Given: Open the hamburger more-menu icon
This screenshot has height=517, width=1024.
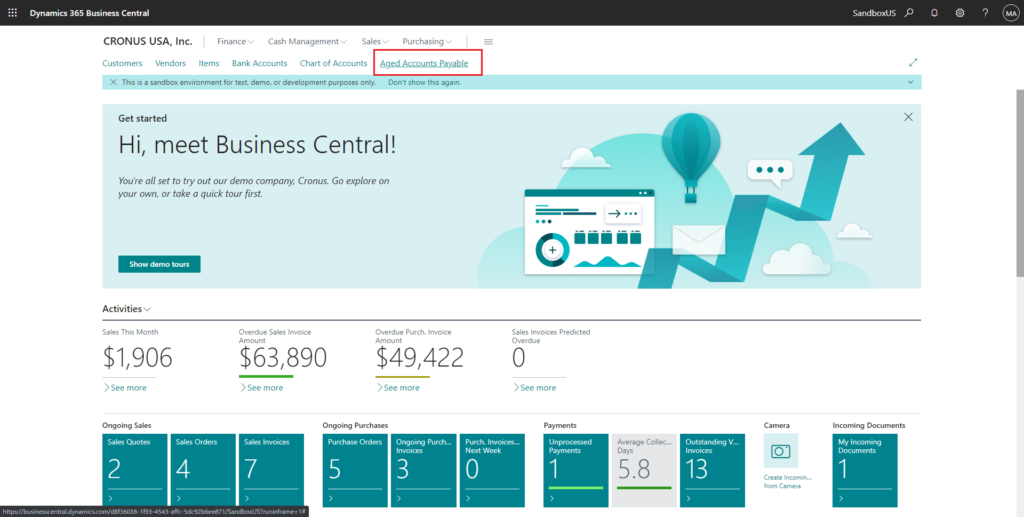Looking at the screenshot, I should click(488, 41).
